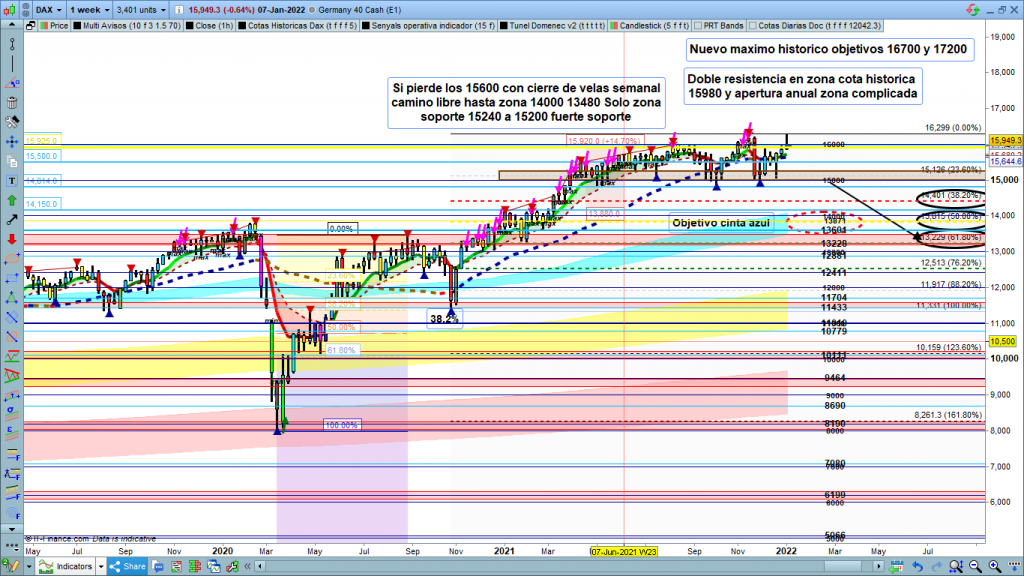
Task: Open the 1 week timeframe dropdown
Action: (88, 12)
